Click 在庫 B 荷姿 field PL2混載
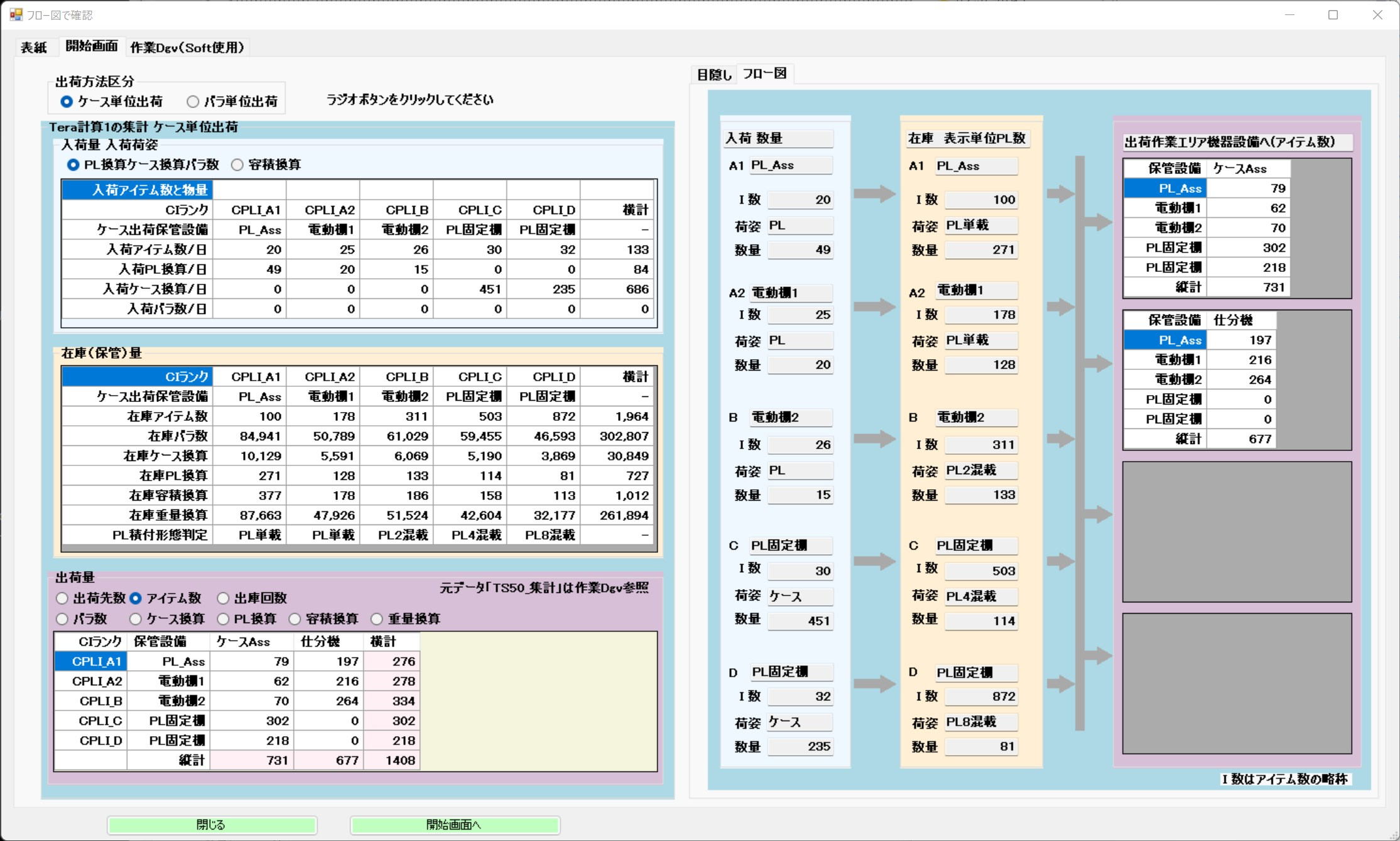 coord(980,470)
